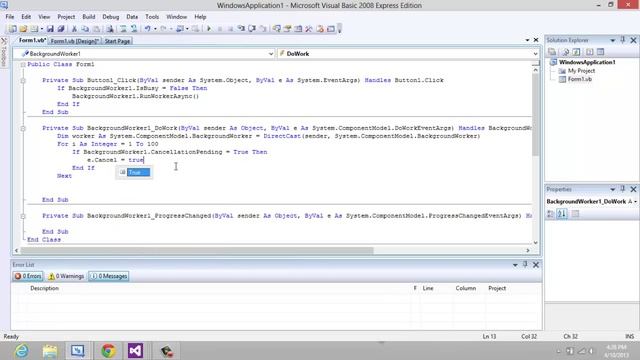This screenshot has width=640, height=360.
Task: Toggle the 0 Errors filter button
Action: [x=28, y=276]
